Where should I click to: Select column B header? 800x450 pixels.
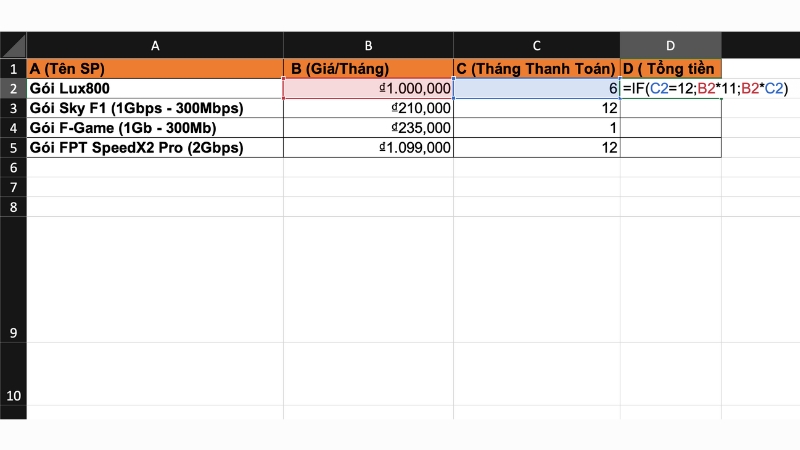pyautogui.click(x=368, y=45)
